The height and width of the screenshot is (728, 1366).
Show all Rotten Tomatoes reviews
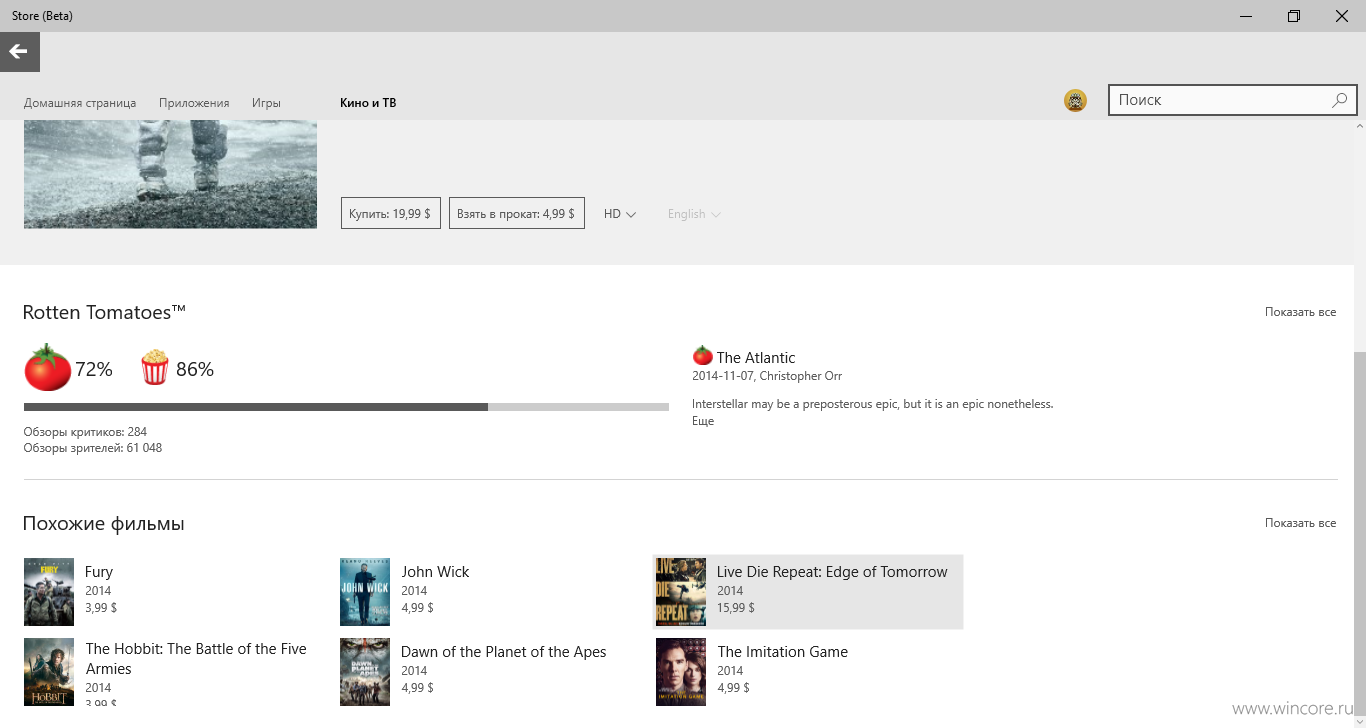coord(1300,312)
